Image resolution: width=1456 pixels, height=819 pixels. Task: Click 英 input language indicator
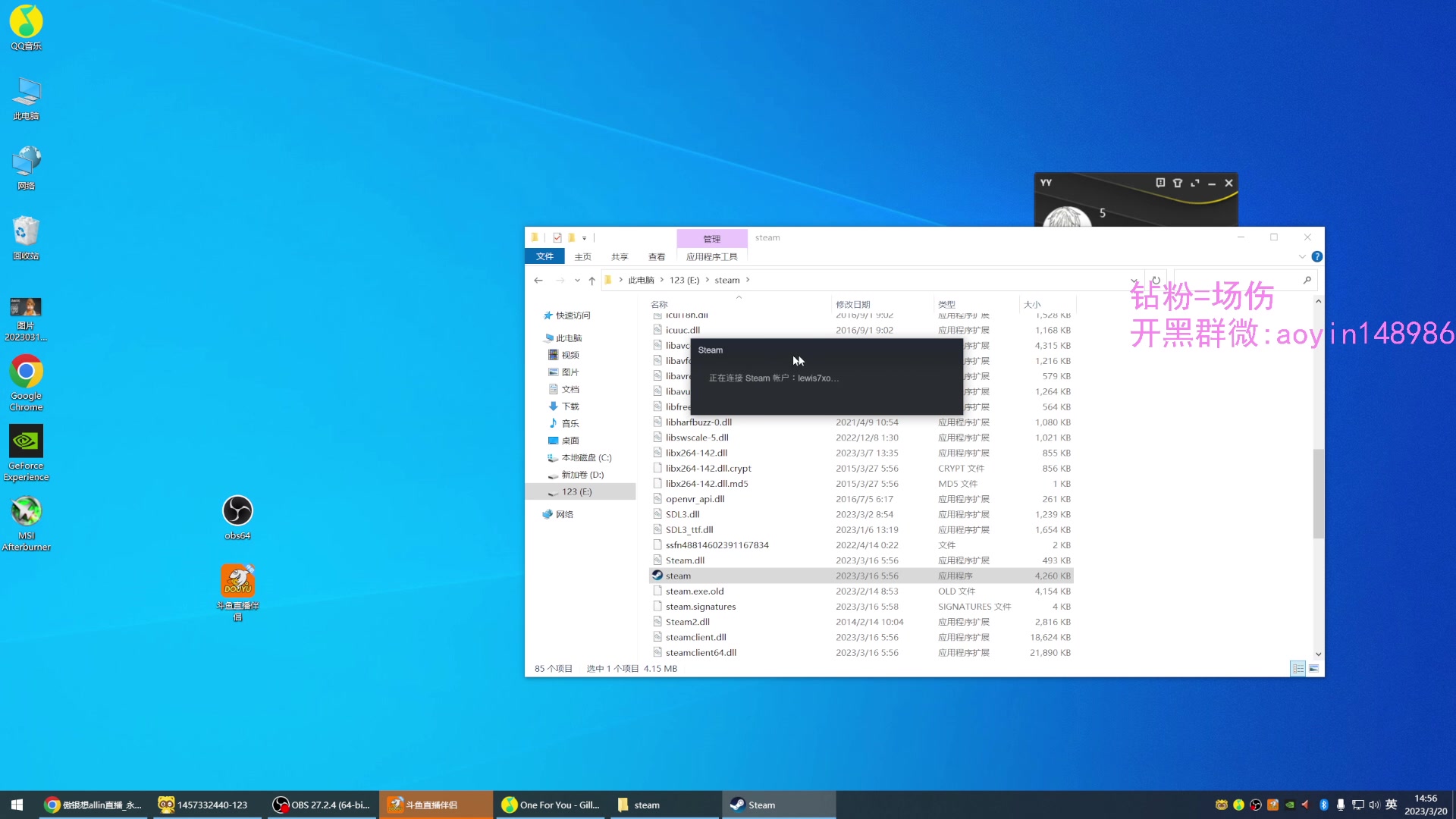[1391, 805]
